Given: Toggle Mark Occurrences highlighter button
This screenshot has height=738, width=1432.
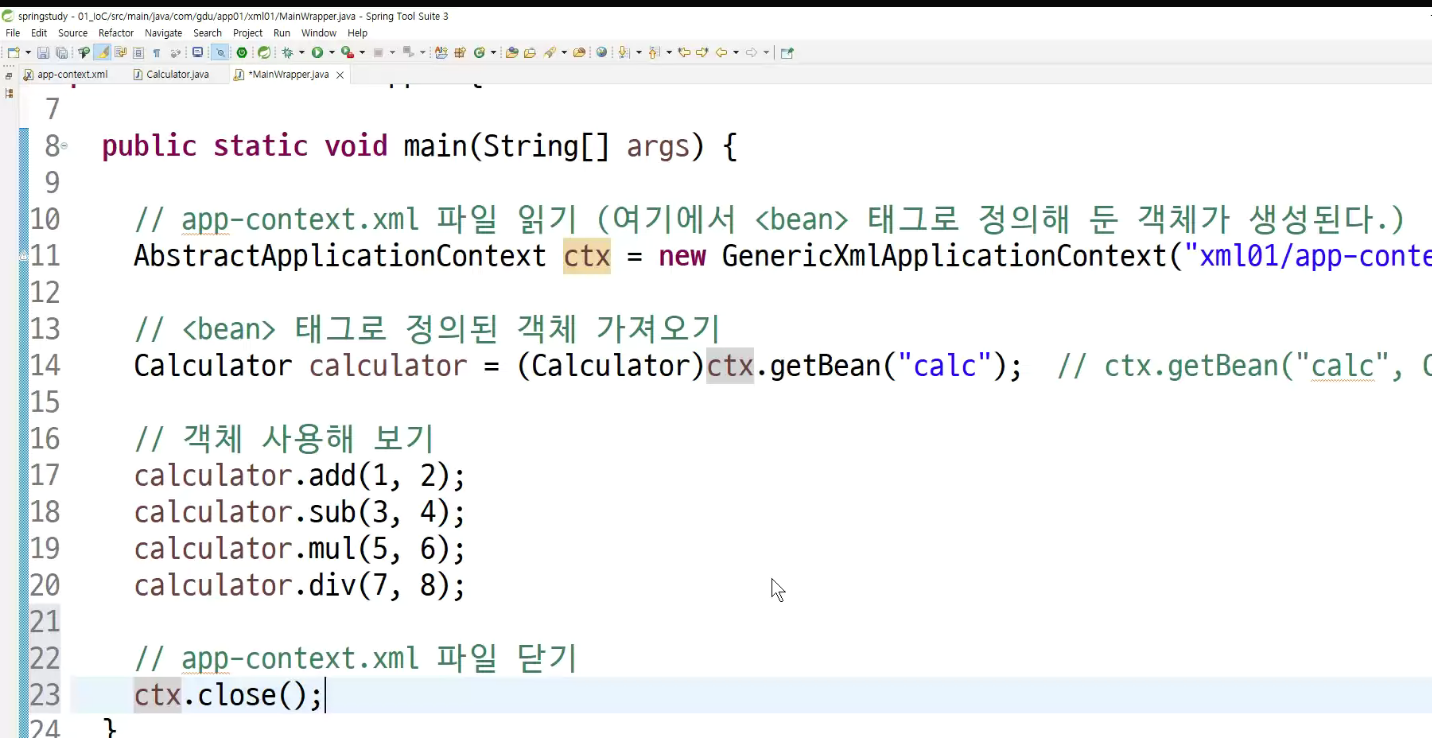Looking at the screenshot, I should [x=102, y=53].
